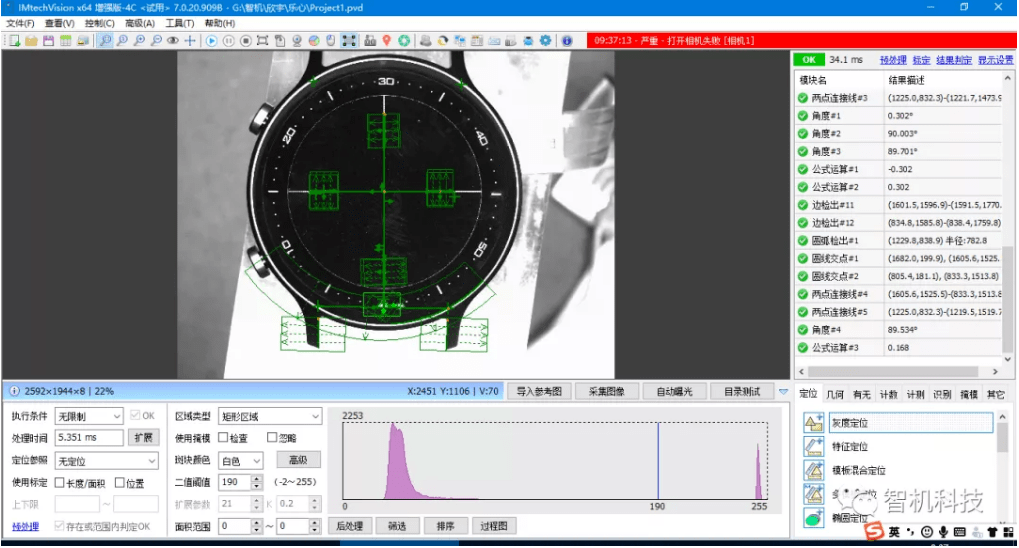Tick the 忽略 checkbox
The height and width of the screenshot is (548, 1019).
272,438
